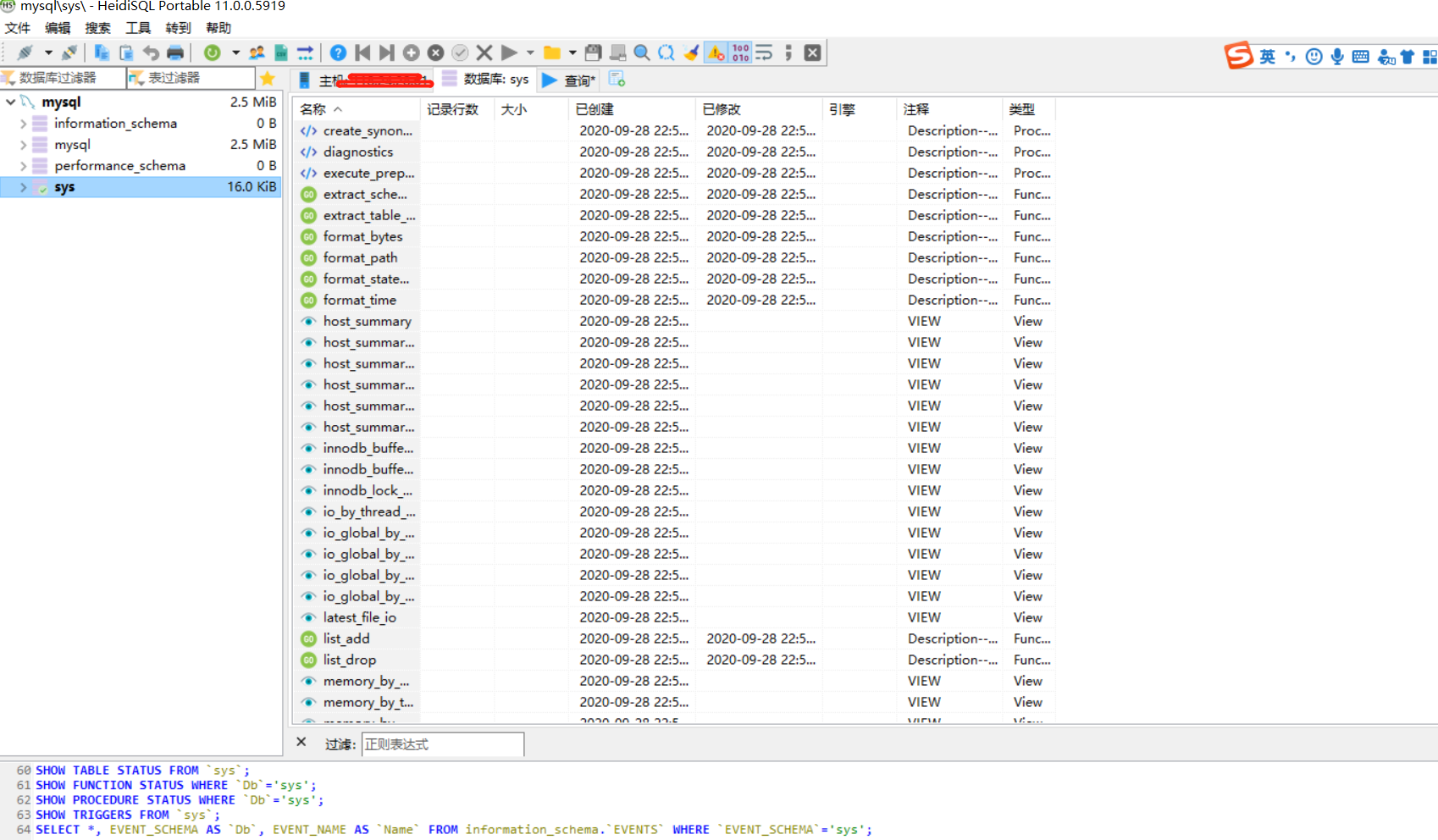Open the run query dropdown arrow

coord(530,52)
